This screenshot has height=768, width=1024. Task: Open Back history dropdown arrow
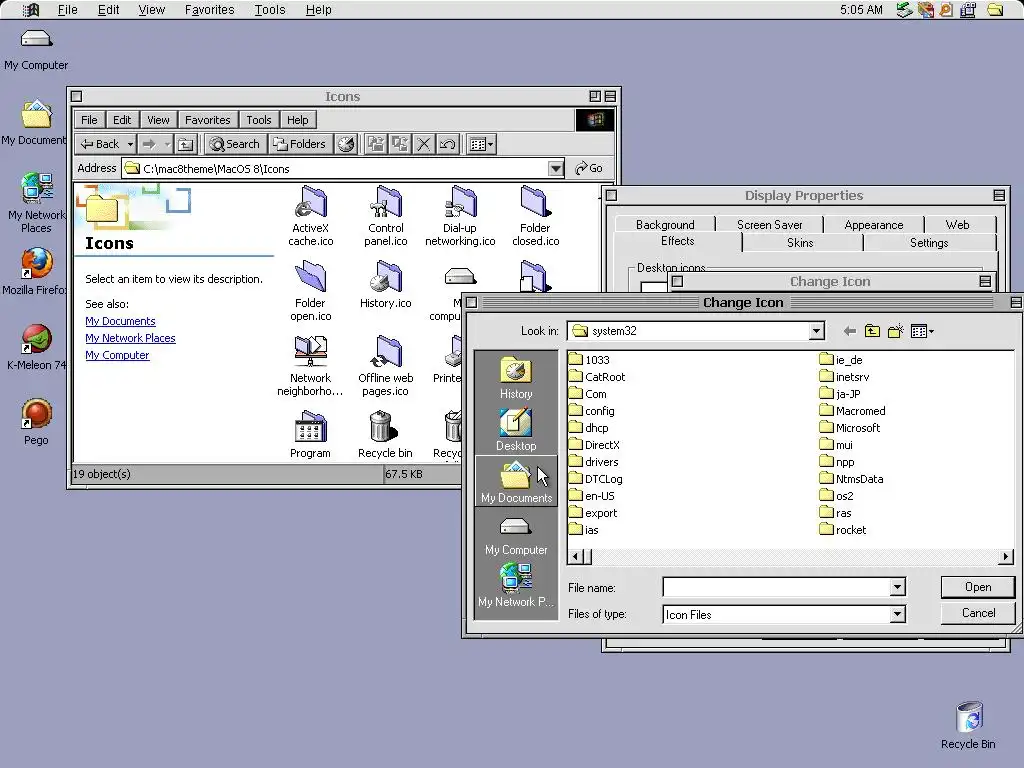(x=130, y=144)
